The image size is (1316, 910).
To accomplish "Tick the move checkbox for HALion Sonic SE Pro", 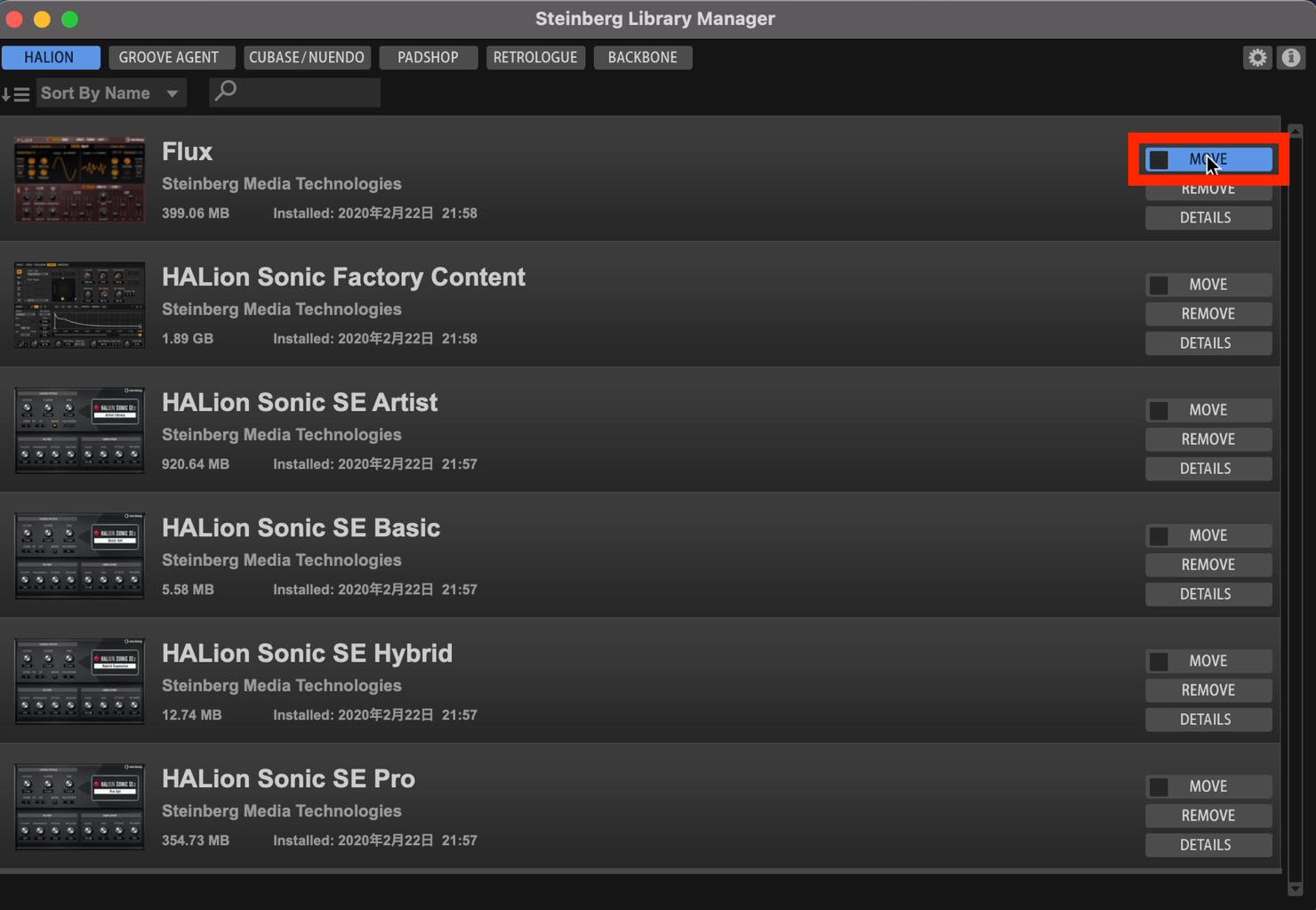I will click(x=1159, y=786).
